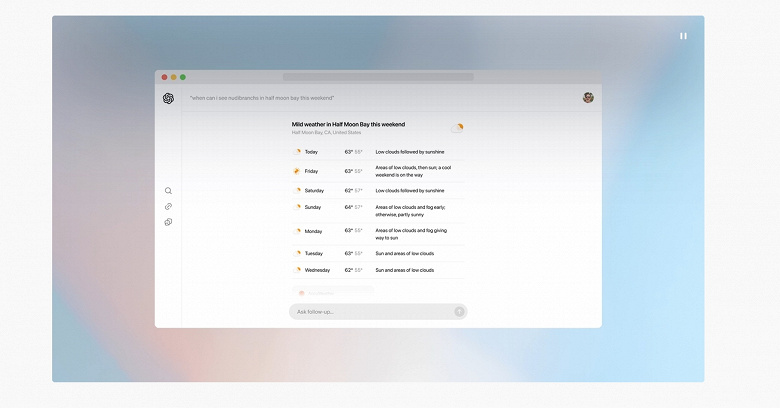Click the partly cloudy weather header icon
This screenshot has width=780, height=408.
(x=457, y=128)
